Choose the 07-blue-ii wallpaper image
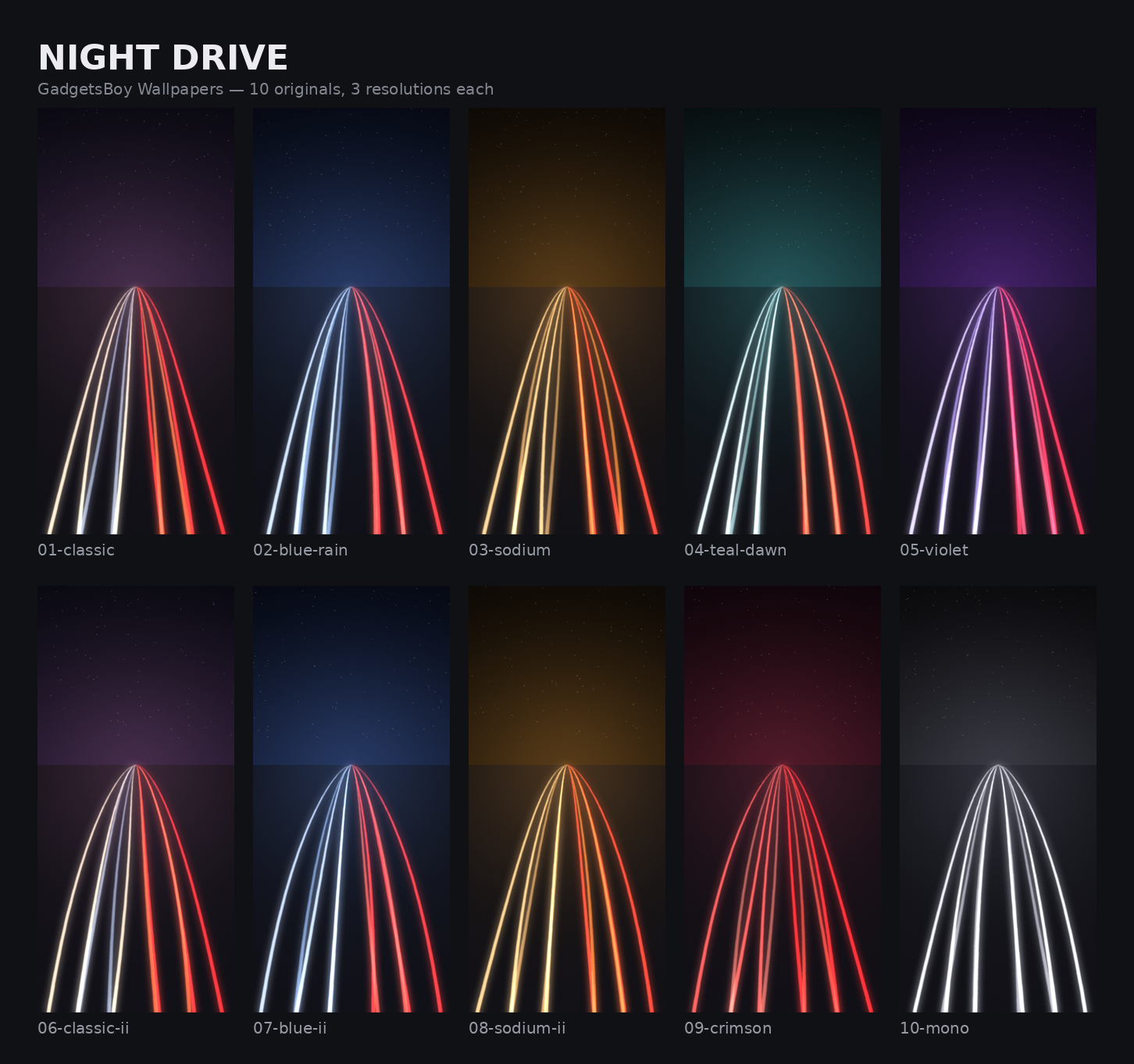 click(x=351, y=799)
